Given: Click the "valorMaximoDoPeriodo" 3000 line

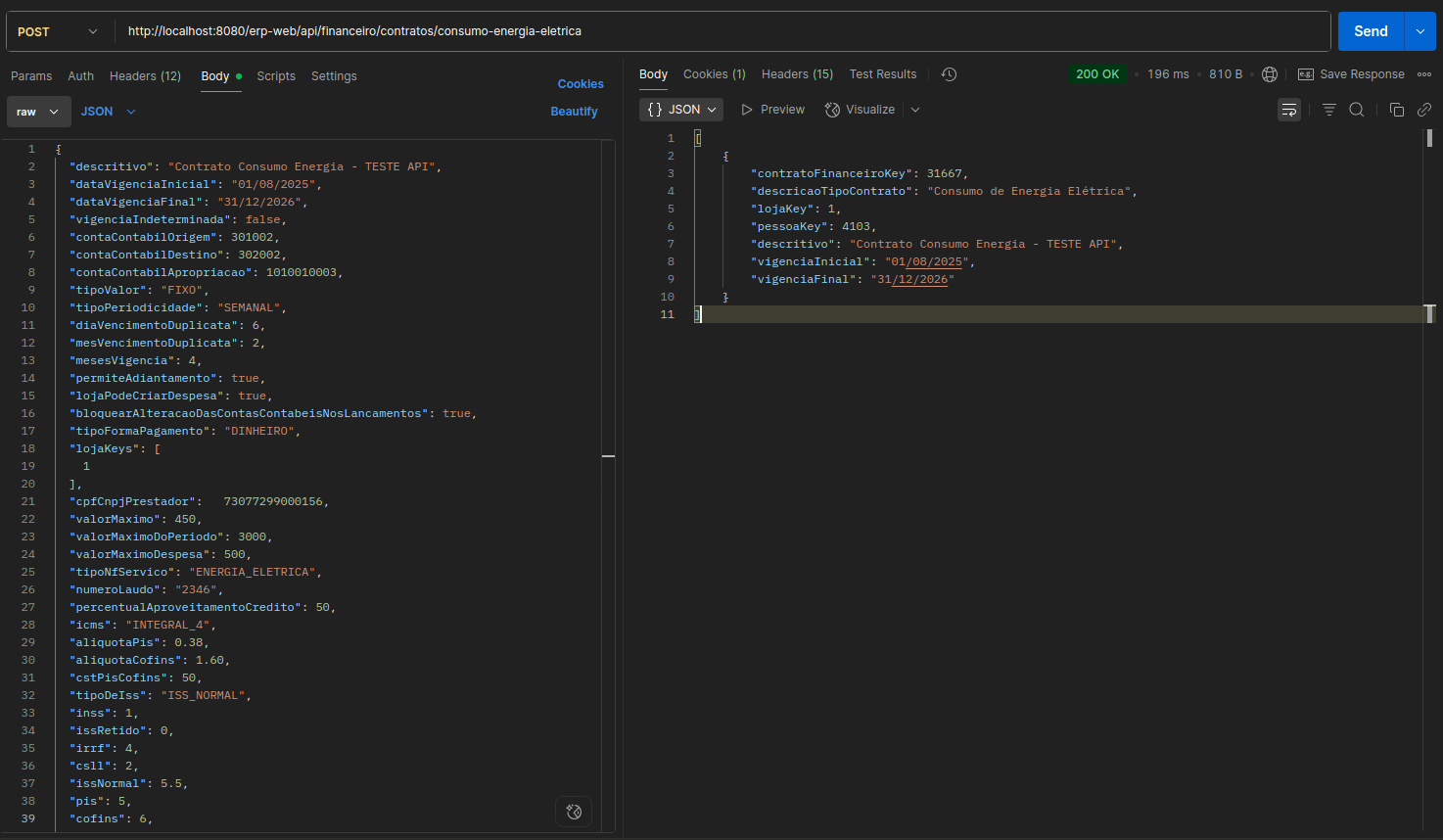Looking at the screenshot, I should coord(171,537).
